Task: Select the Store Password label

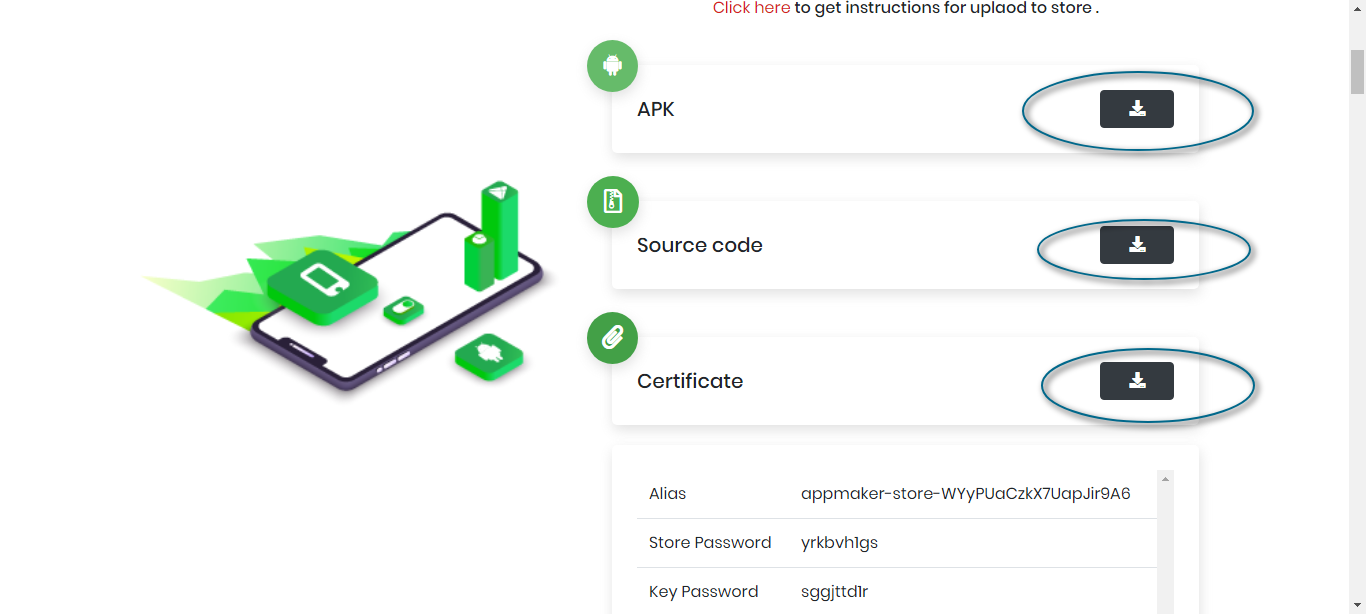Action: coord(710,543)
